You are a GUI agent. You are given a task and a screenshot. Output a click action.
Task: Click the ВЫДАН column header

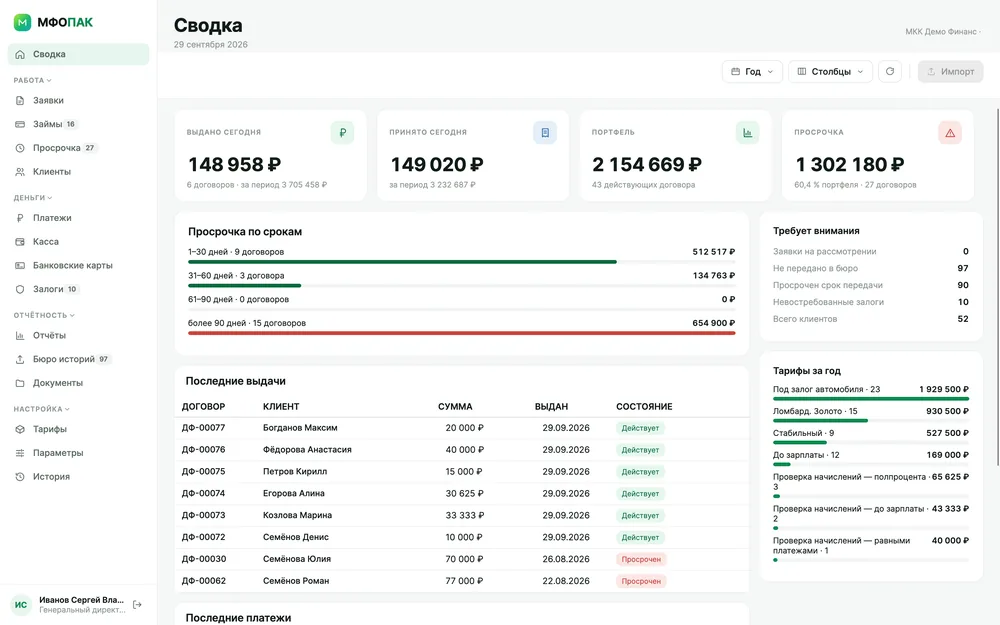click(x=551, y=406)
